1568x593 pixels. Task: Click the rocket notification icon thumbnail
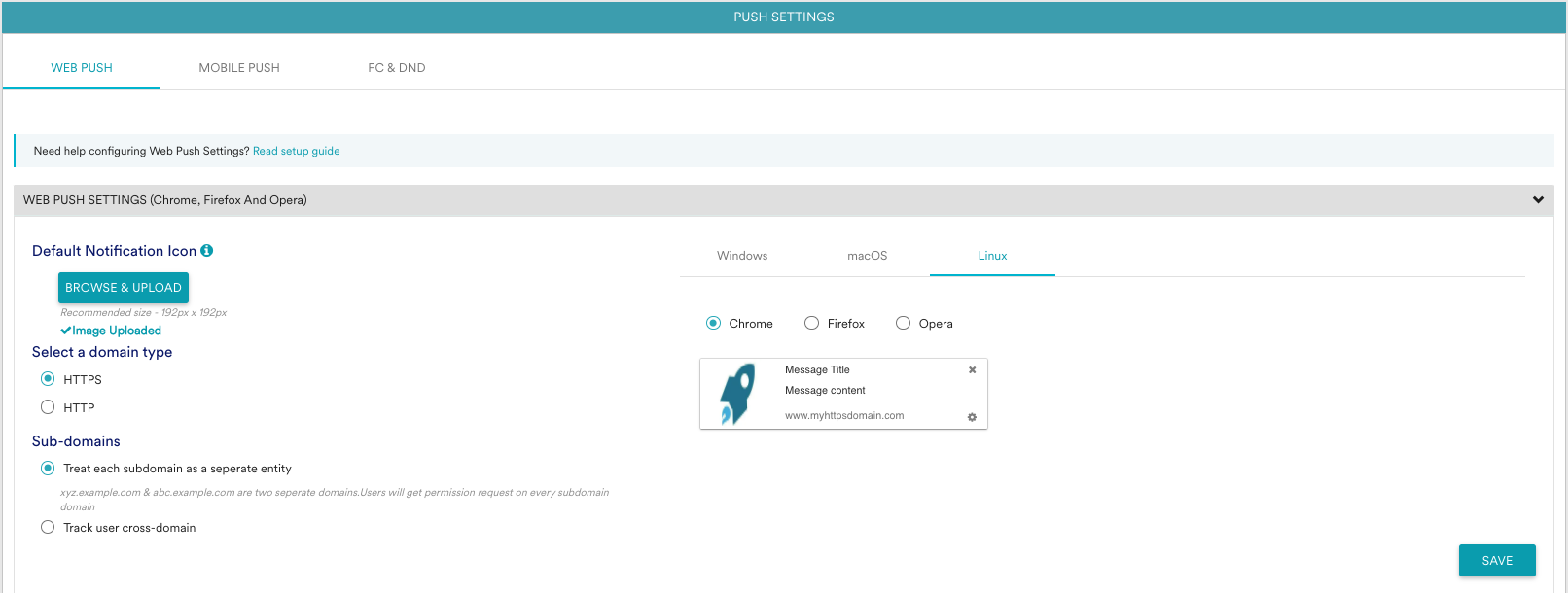(x=737, y=394)
